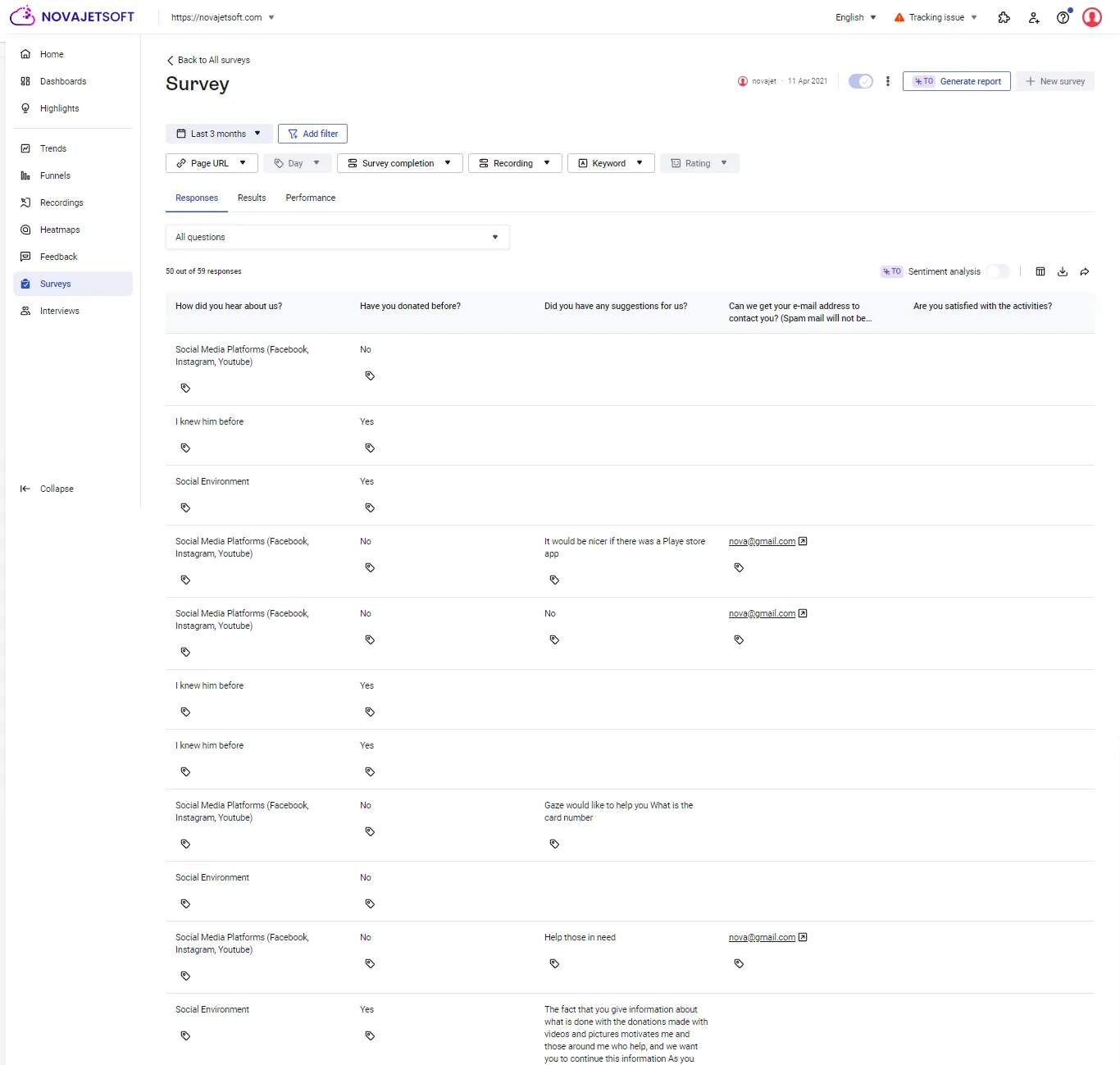Screen dimensions: 1120x1065
Task: Open the Page URL filter dropdown
Action: 212,163
